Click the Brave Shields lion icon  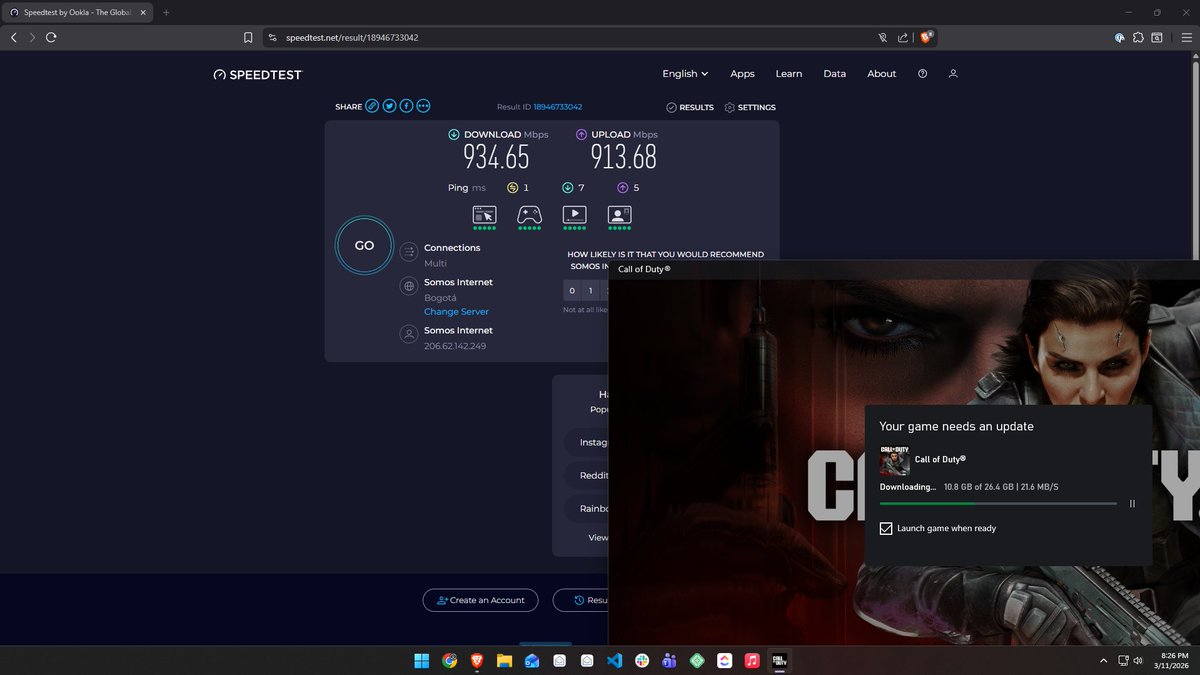[x=926, y=37]
